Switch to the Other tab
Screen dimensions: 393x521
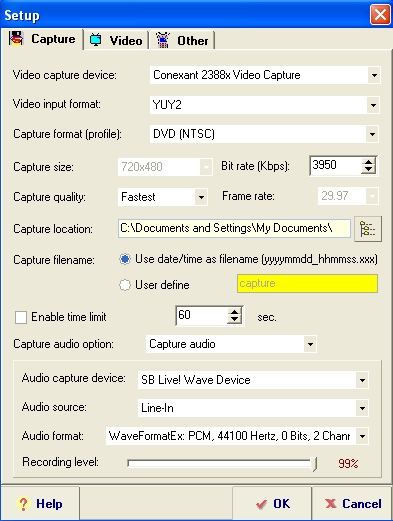182,40
